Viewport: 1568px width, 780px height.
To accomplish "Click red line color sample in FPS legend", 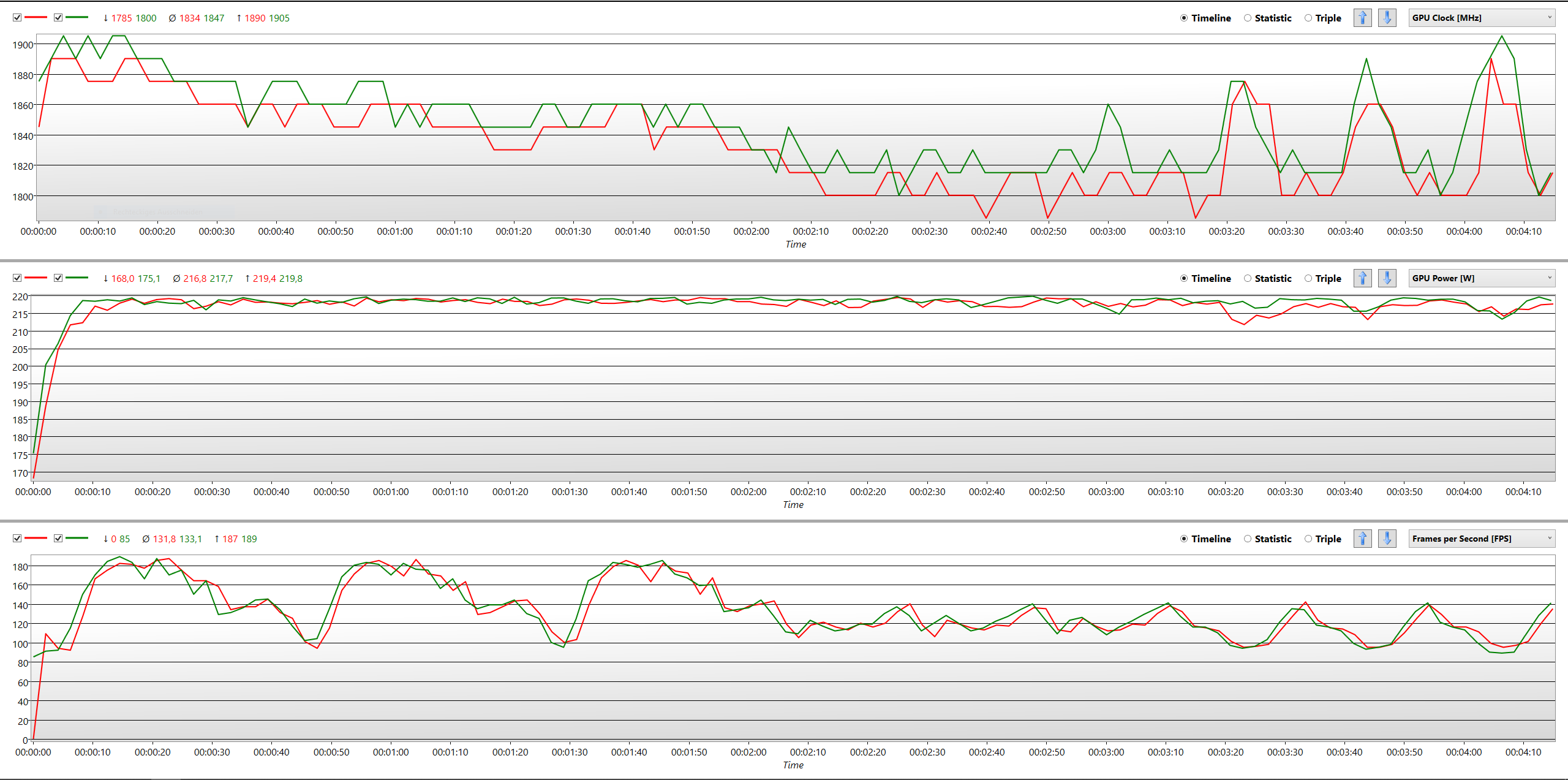I will (x=36, y=539).
